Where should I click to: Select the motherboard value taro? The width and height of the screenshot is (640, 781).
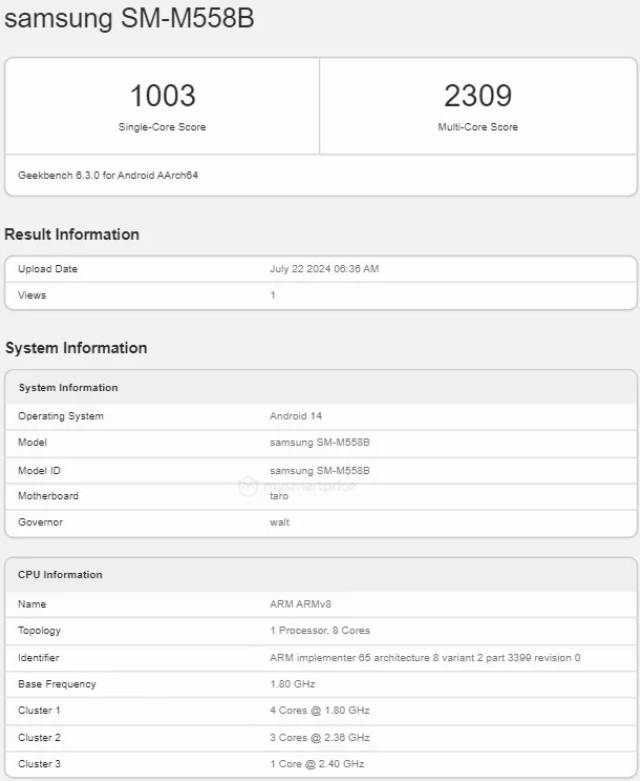click(x=279, y=496)
